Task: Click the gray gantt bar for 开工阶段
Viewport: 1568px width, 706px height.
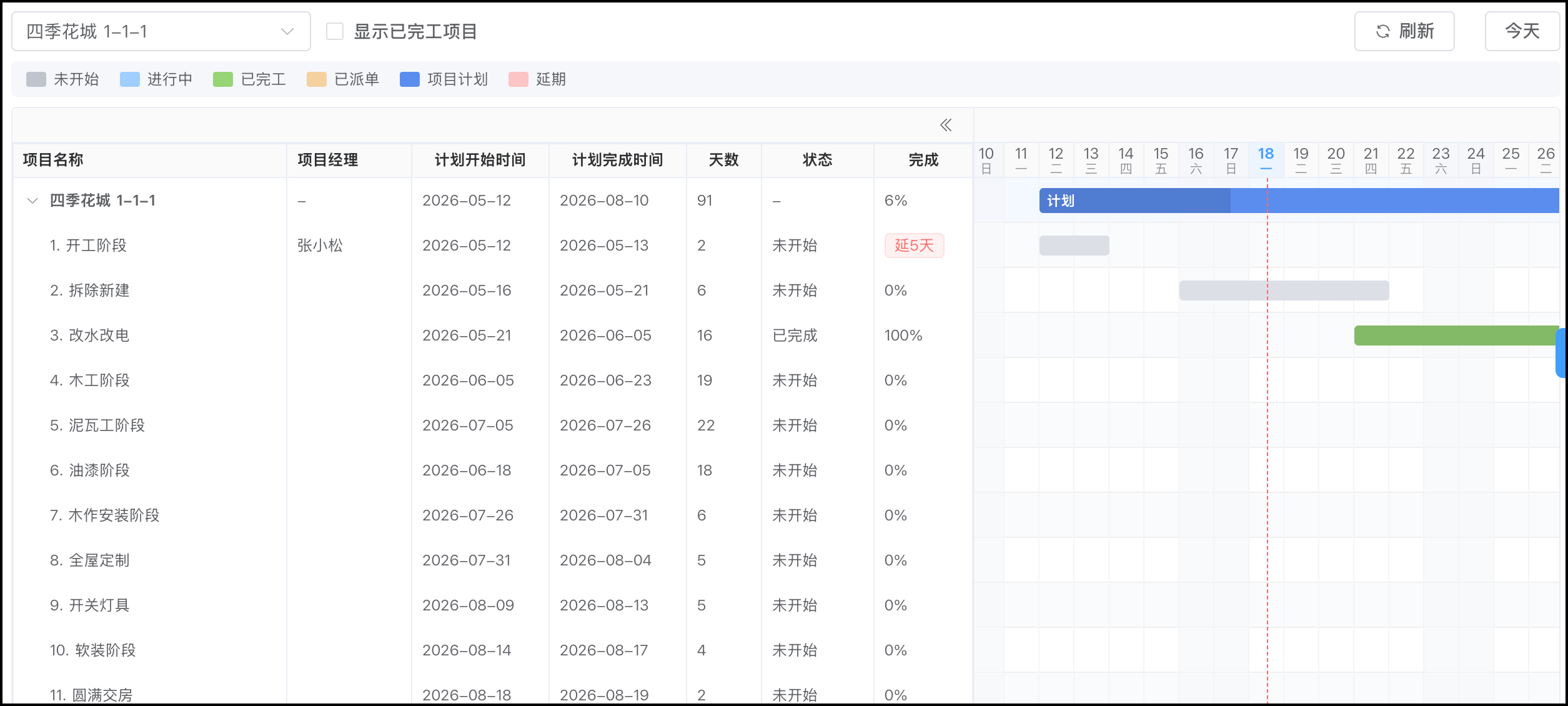Action: pyautogui.click(x=1074, y=246)
